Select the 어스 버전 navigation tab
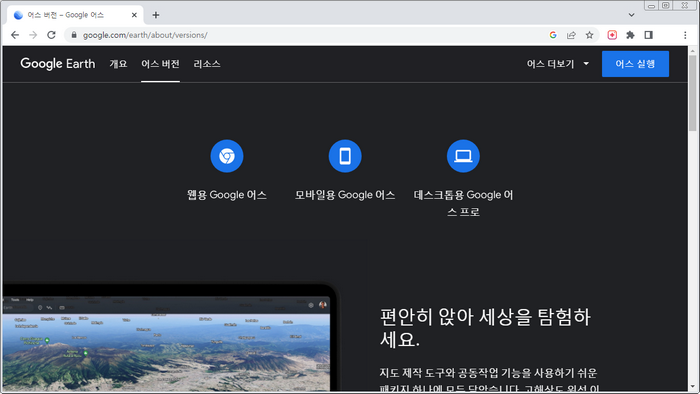The image size is (700, 394). click(160, 64)
